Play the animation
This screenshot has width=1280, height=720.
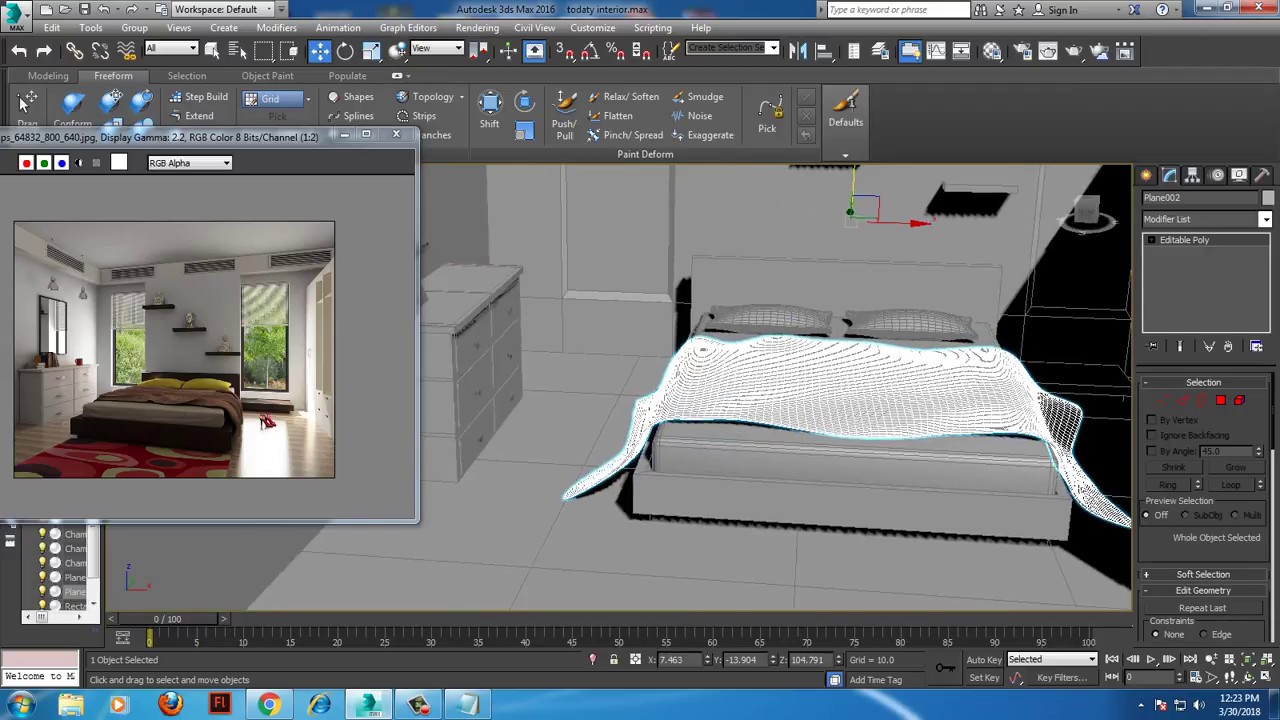coord(1151,660)
